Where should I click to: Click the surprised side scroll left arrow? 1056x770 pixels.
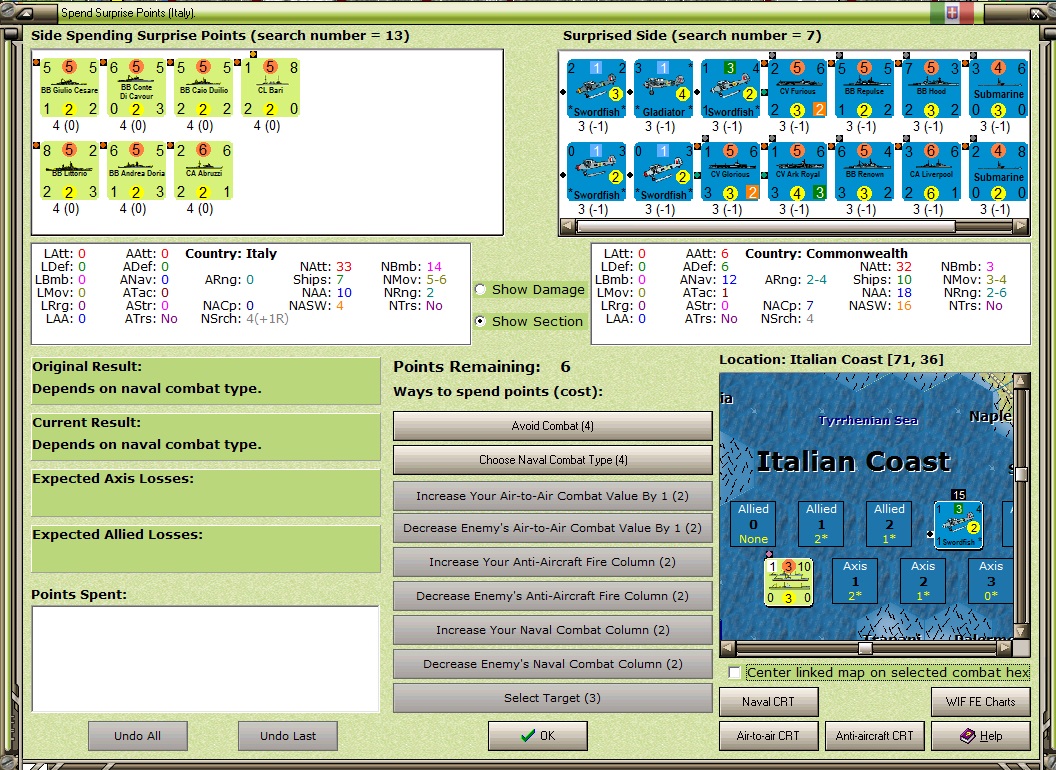point(568,226)
